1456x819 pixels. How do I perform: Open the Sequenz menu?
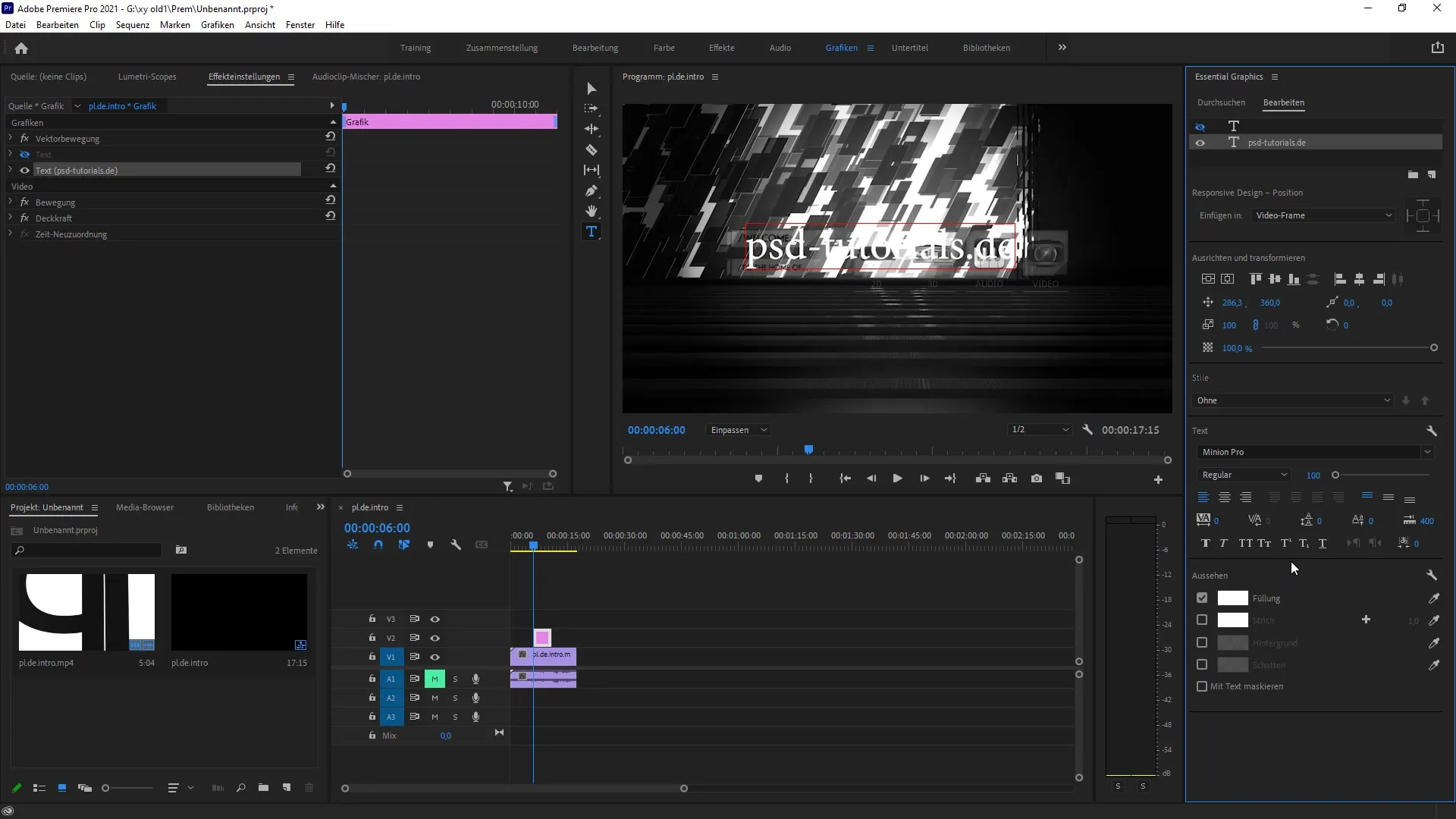pyautogui.click(x=133, y=25)
